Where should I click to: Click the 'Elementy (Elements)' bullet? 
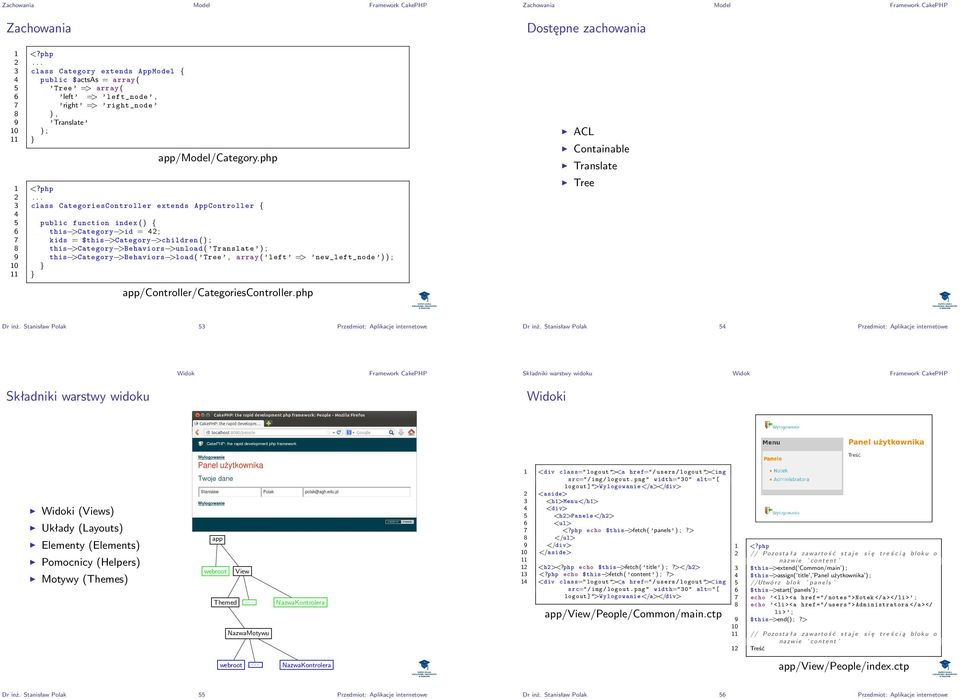[91, 545]
